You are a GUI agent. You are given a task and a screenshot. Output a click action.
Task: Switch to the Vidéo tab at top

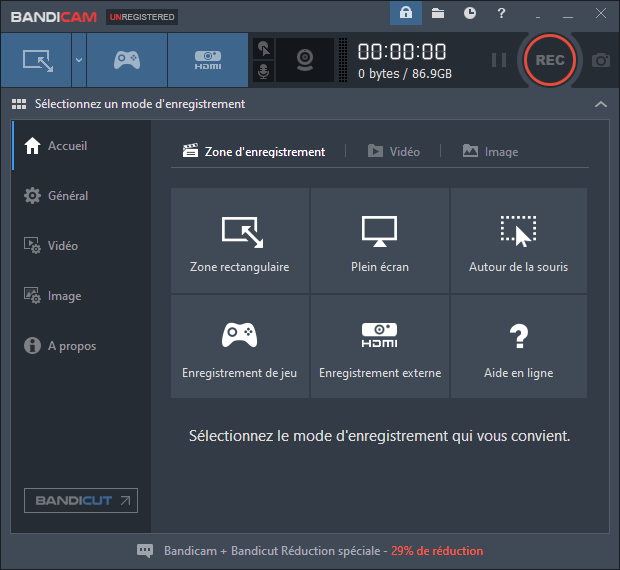[394, 151]
